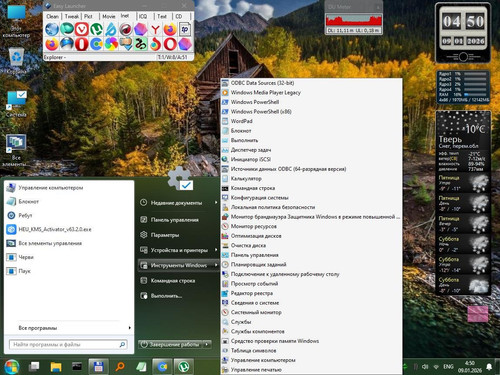This screenshot has height=375, width=500.
Task: Launch the black snake icon on green background
Action: tap(141, 44)
